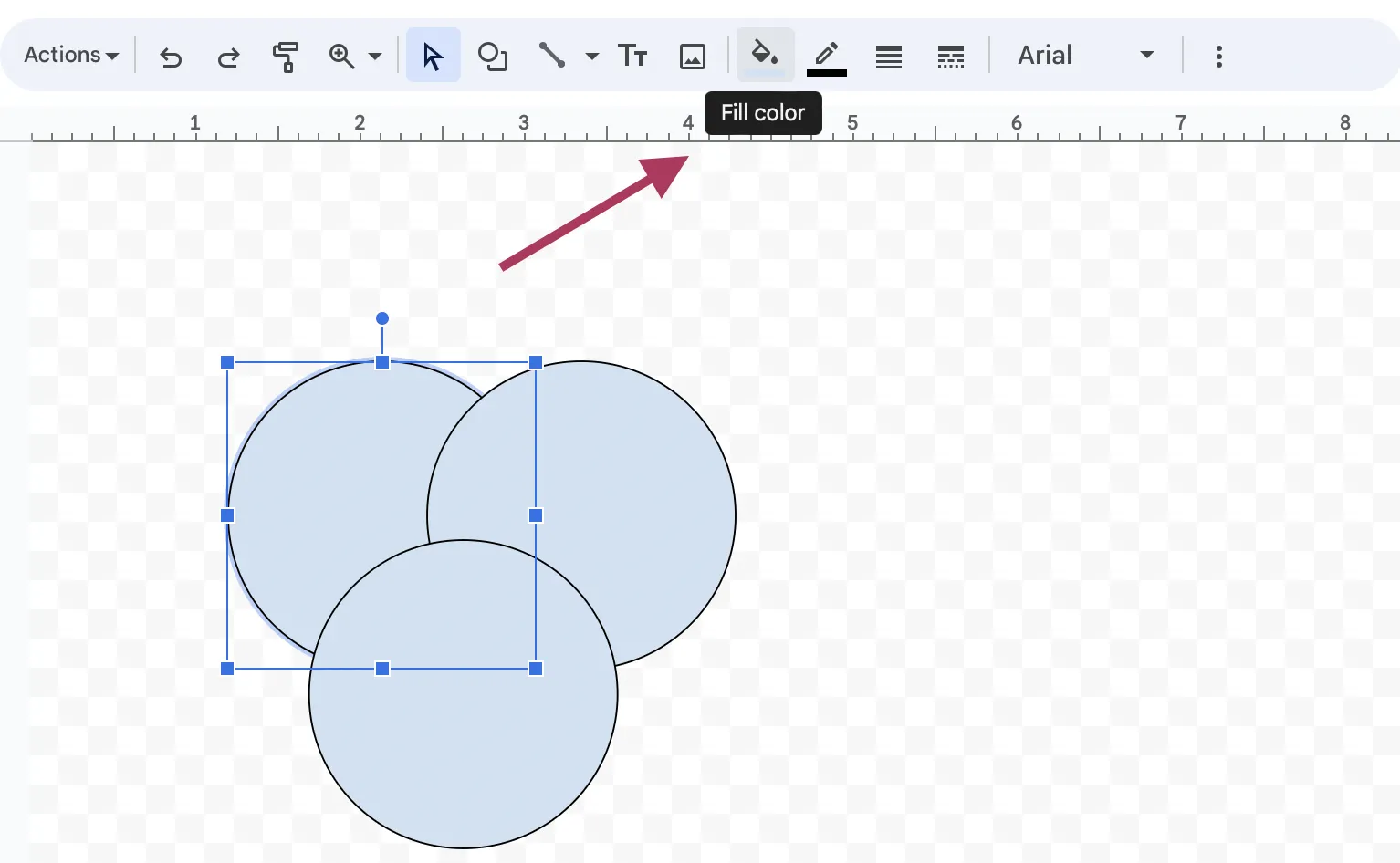1400x863 pixels.
Task: Open the Shape tool
Action: 493,57
